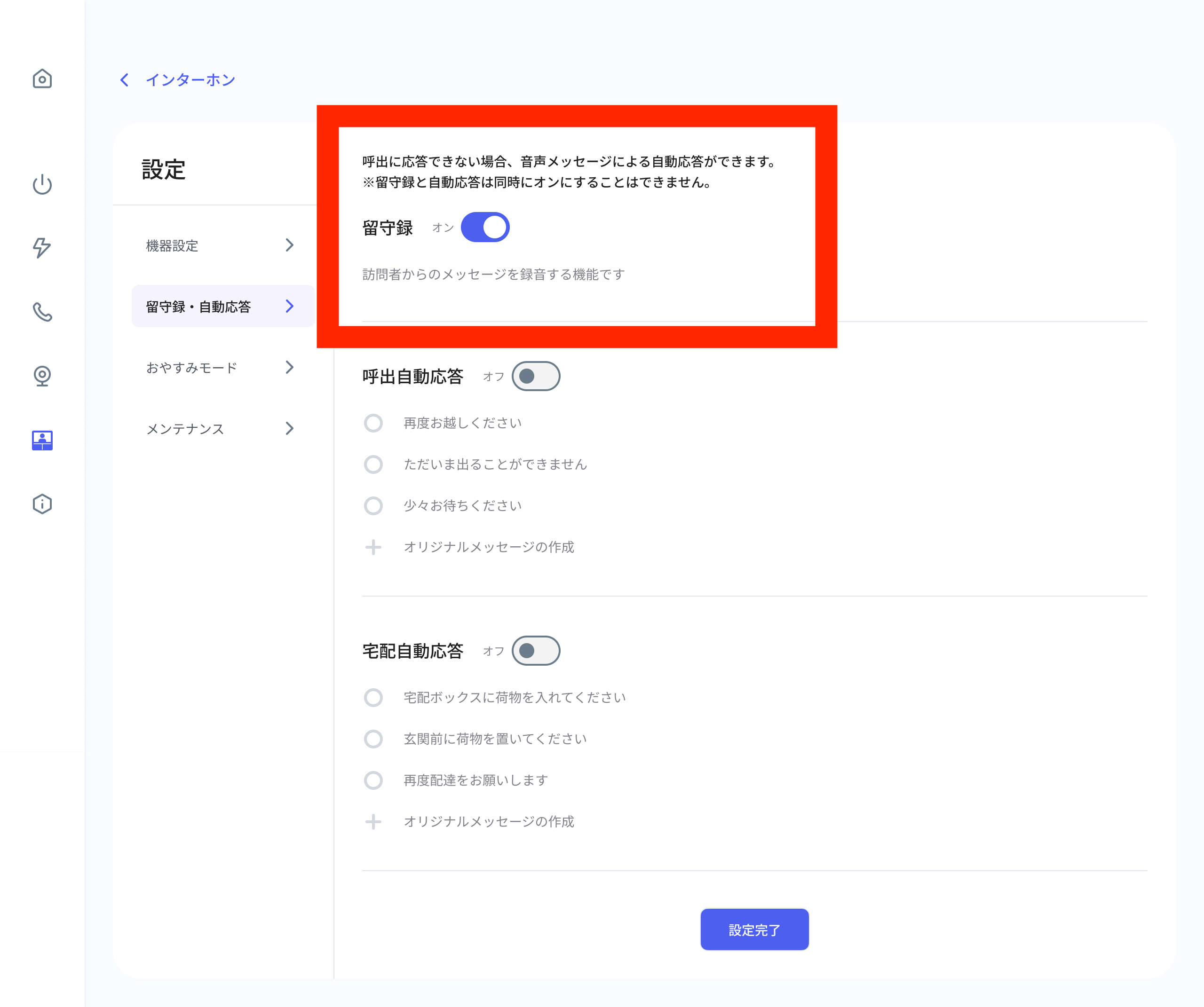This screenshot has height=1007, width=1204.
Task: Open the power icon in sidebar
Action: (x=42, y=185)
